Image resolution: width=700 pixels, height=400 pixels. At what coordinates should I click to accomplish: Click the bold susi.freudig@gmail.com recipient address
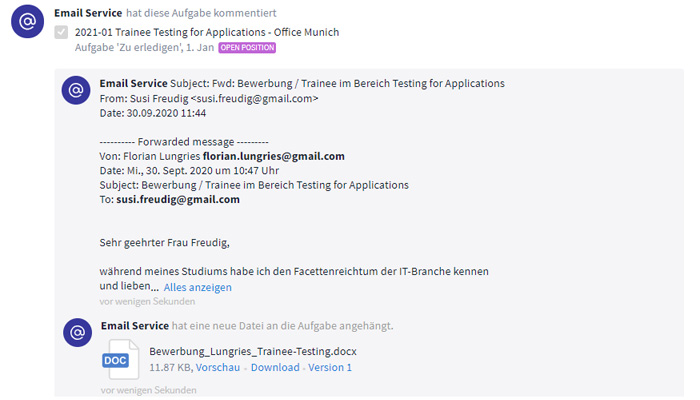[x=178, y=200]
